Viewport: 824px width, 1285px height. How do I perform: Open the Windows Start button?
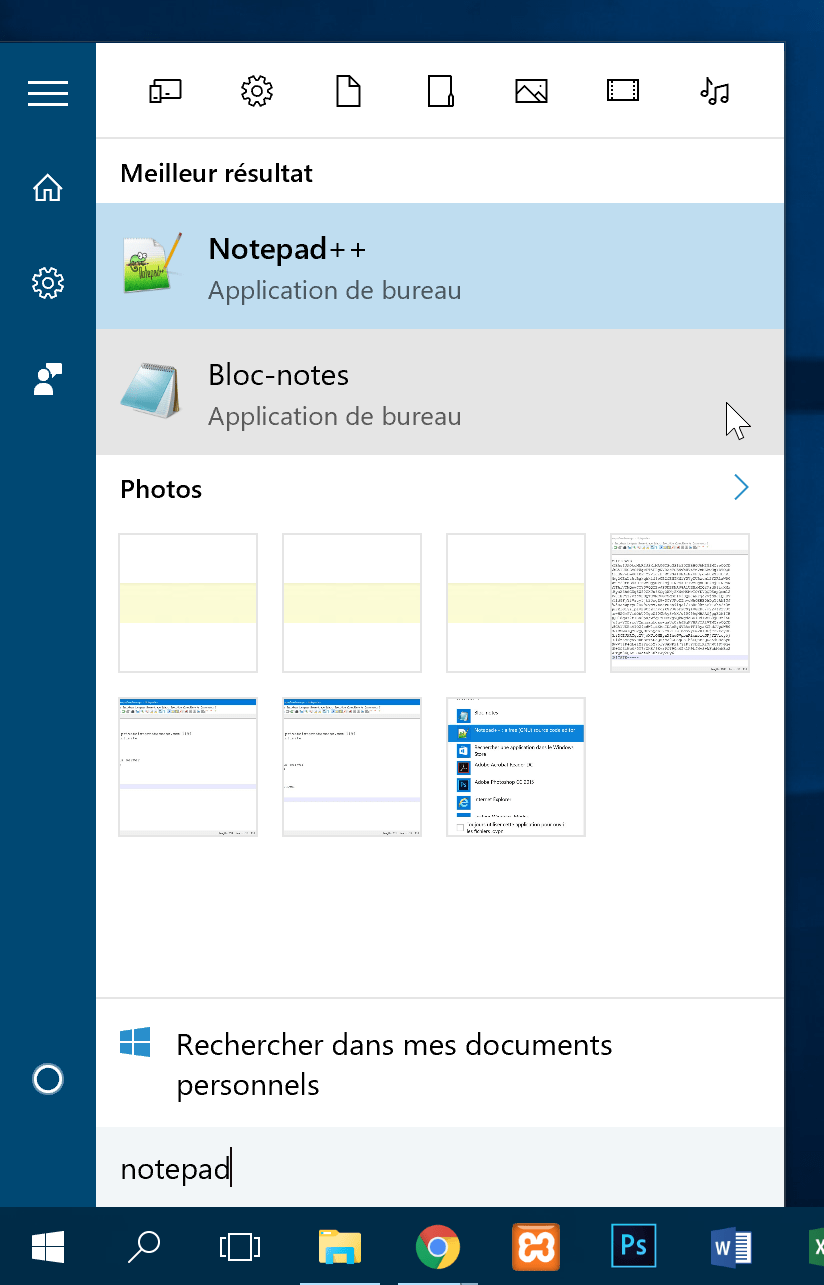click(48, 1246)
